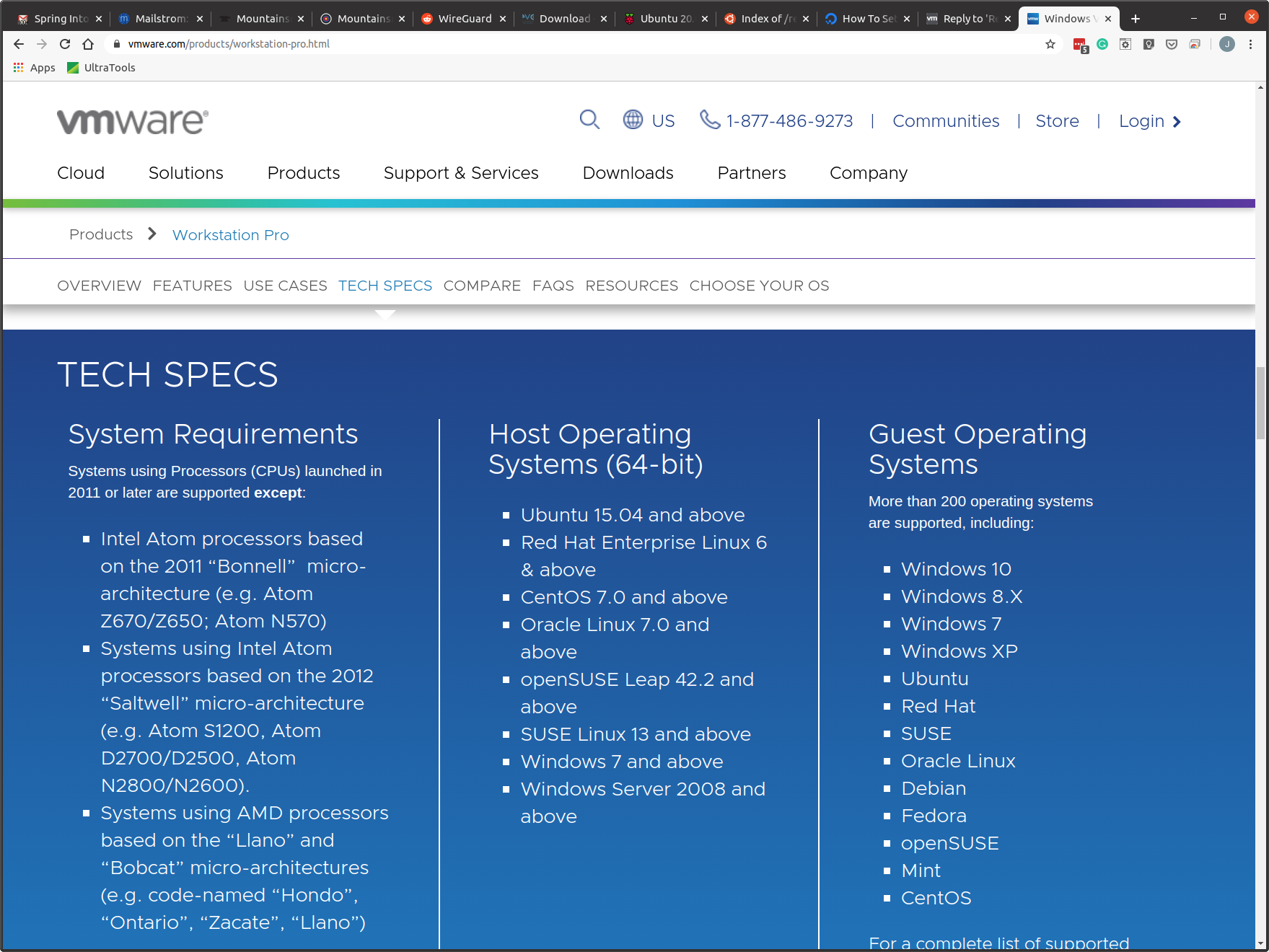The image size is (1269, 952).
Task: Bookmark this page with the star icon
Action: [x=1050, y=44]
